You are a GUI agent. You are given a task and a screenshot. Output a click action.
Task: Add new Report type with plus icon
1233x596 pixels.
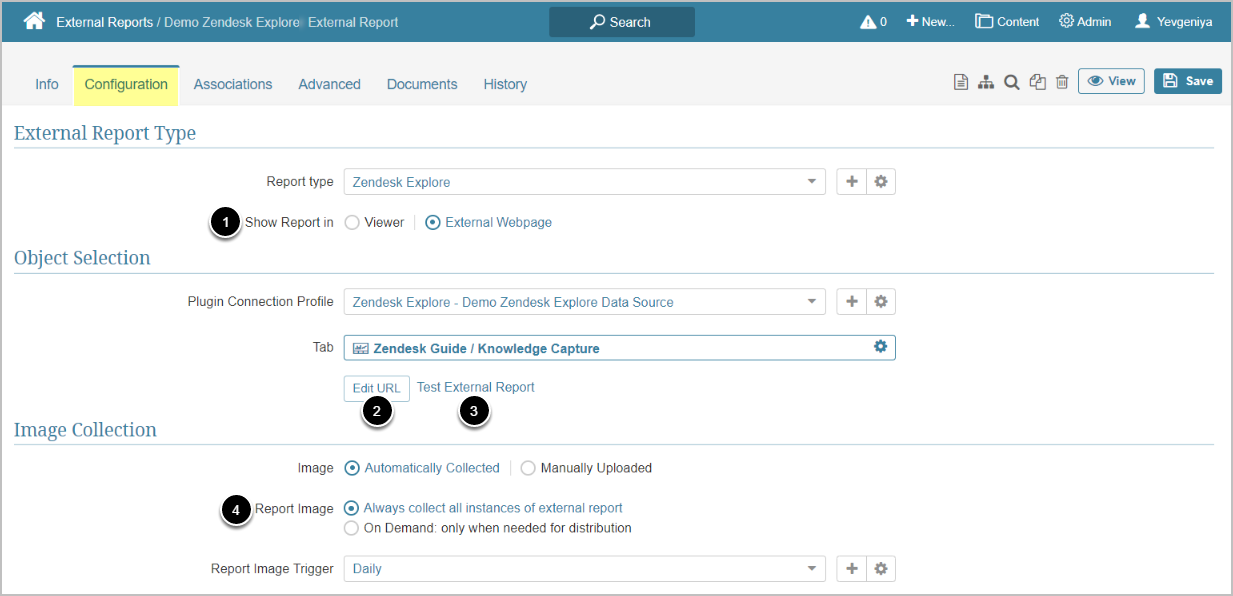click(x=851, y=182)
